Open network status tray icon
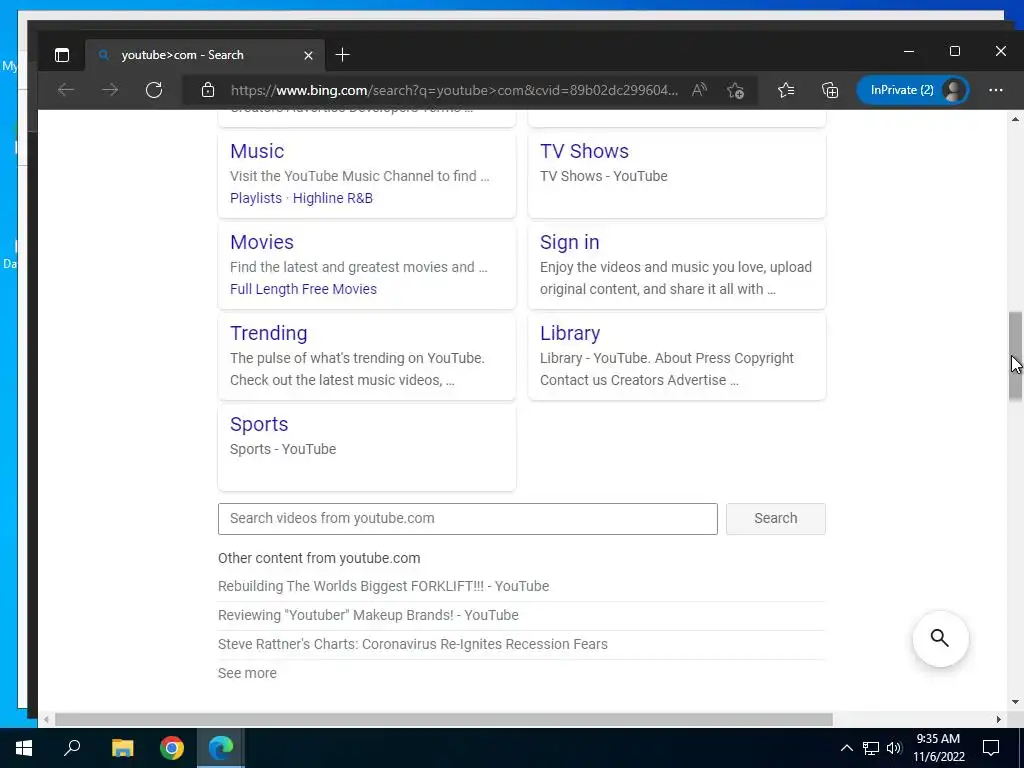 point(871,748)
